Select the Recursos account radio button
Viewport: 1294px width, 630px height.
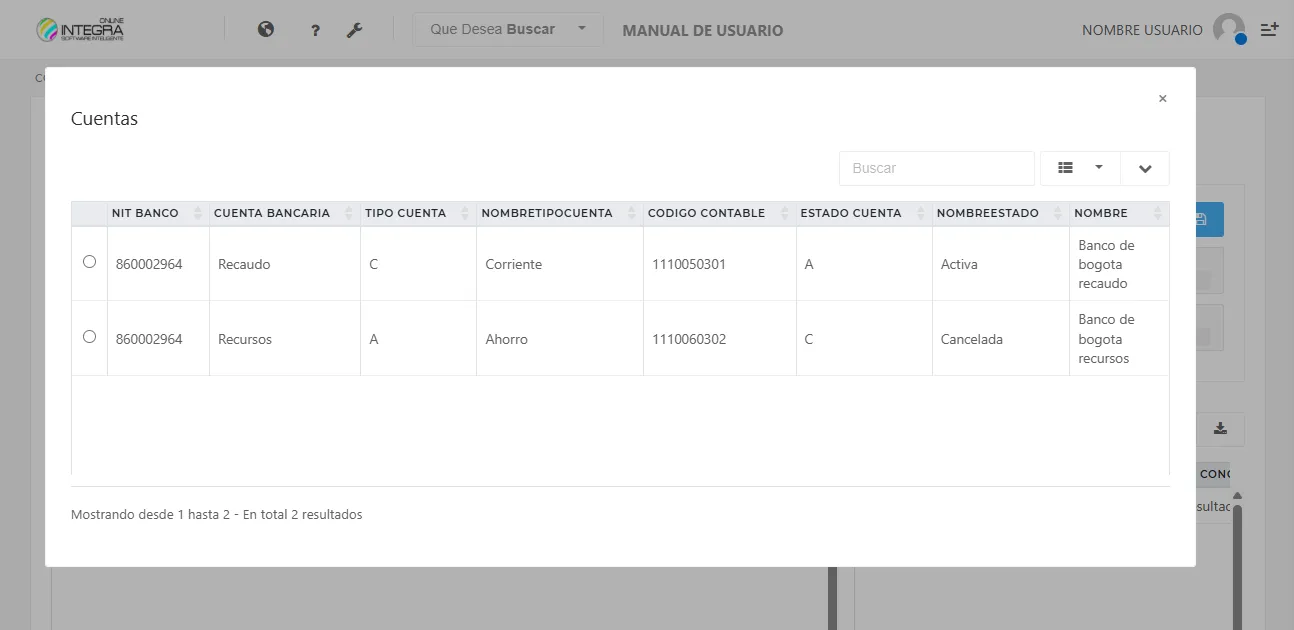pyautogui.click(x=89, y=337)
